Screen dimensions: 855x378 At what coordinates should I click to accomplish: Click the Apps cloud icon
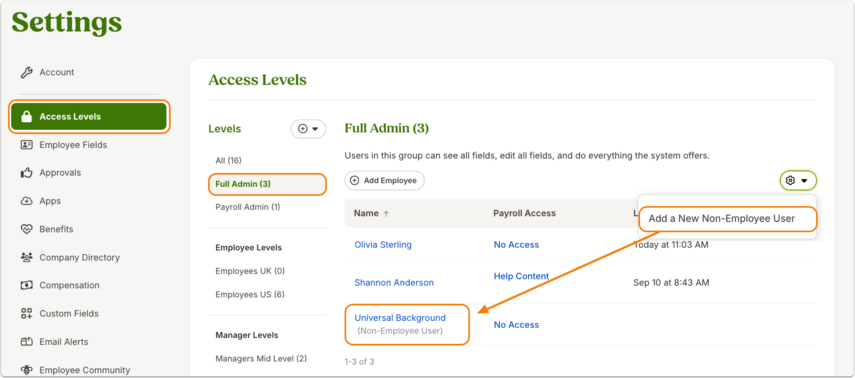26,201
